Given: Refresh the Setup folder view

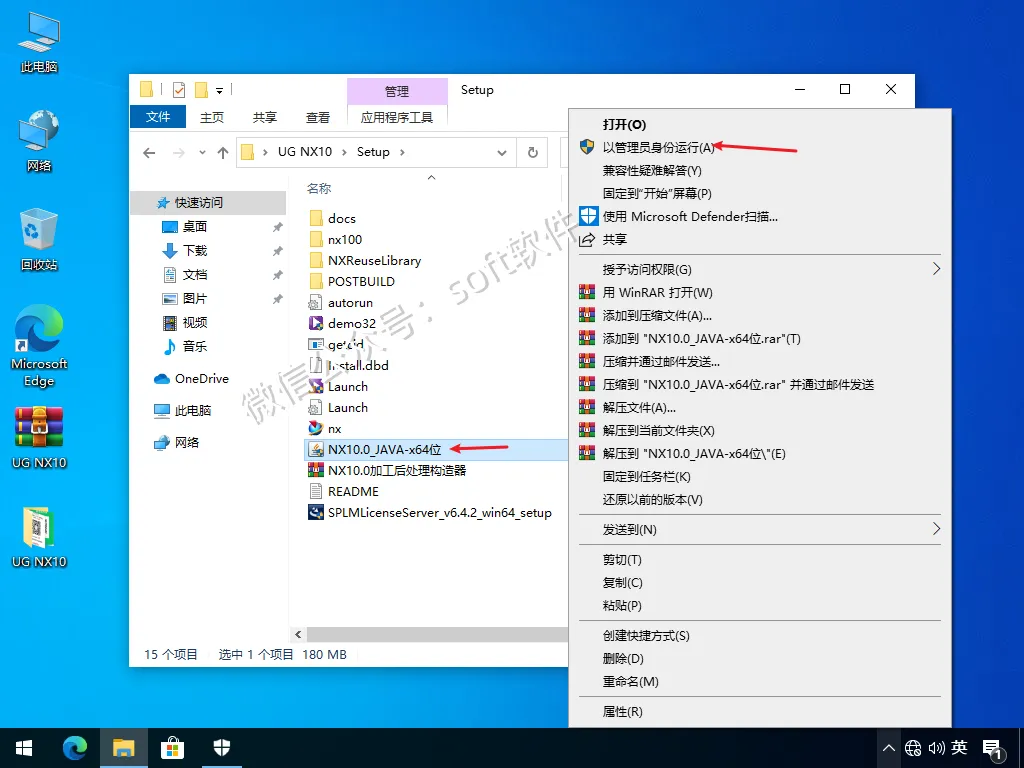Looking at the screenshot, I should pos(533,152).
